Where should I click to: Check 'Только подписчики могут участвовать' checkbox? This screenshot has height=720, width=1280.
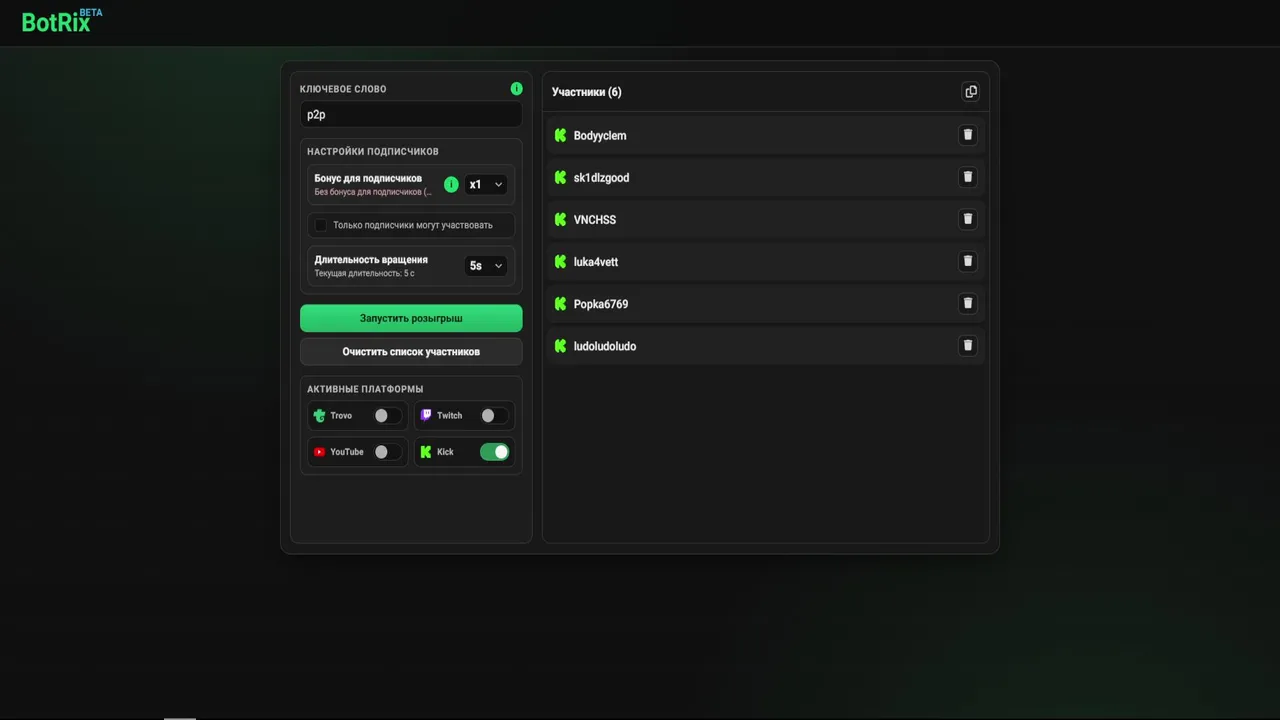tap(321, 225)
